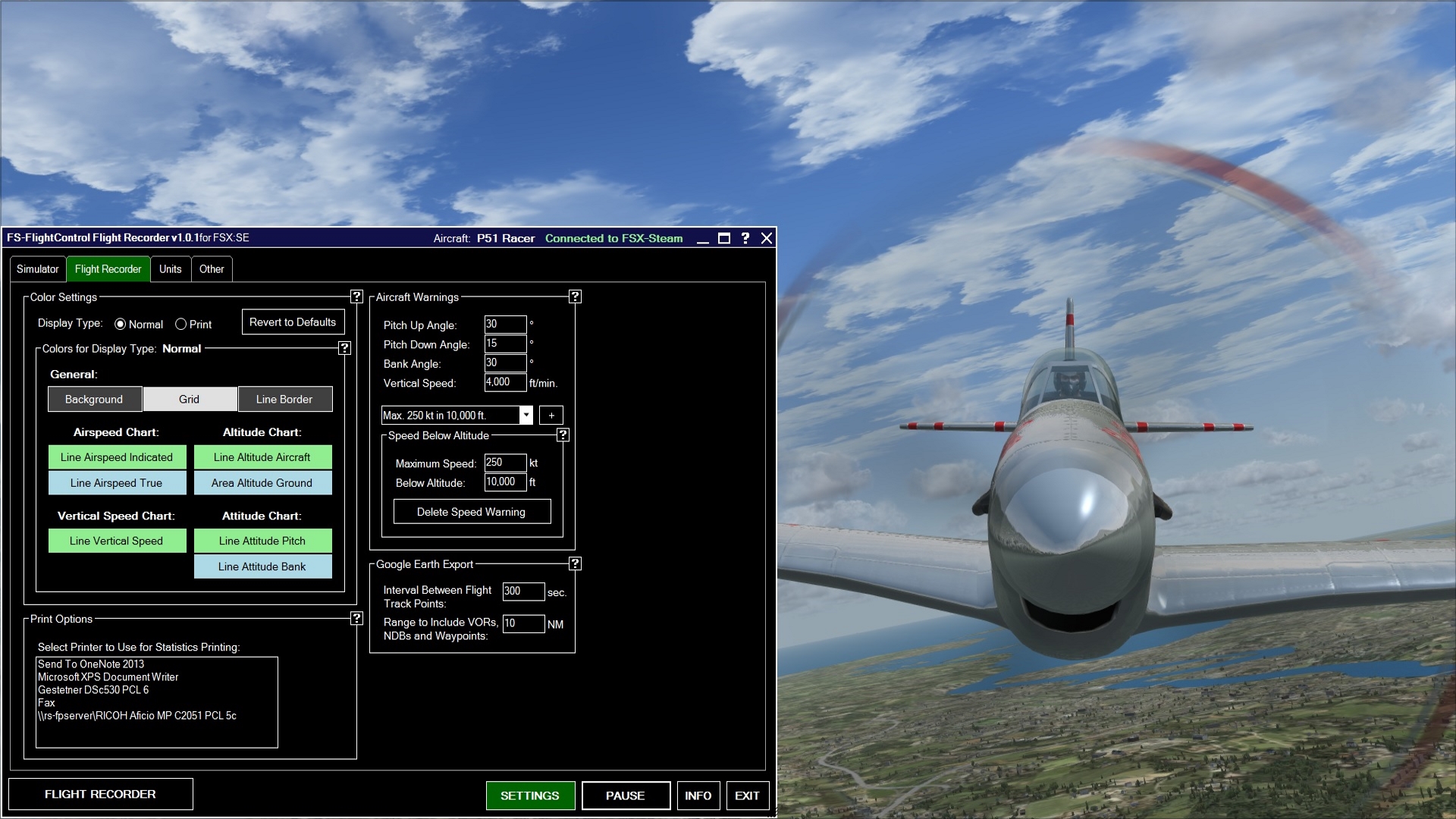
Task: Click the question mark icon in Aircraft Warnings
Action: click(x=576, y=296)
